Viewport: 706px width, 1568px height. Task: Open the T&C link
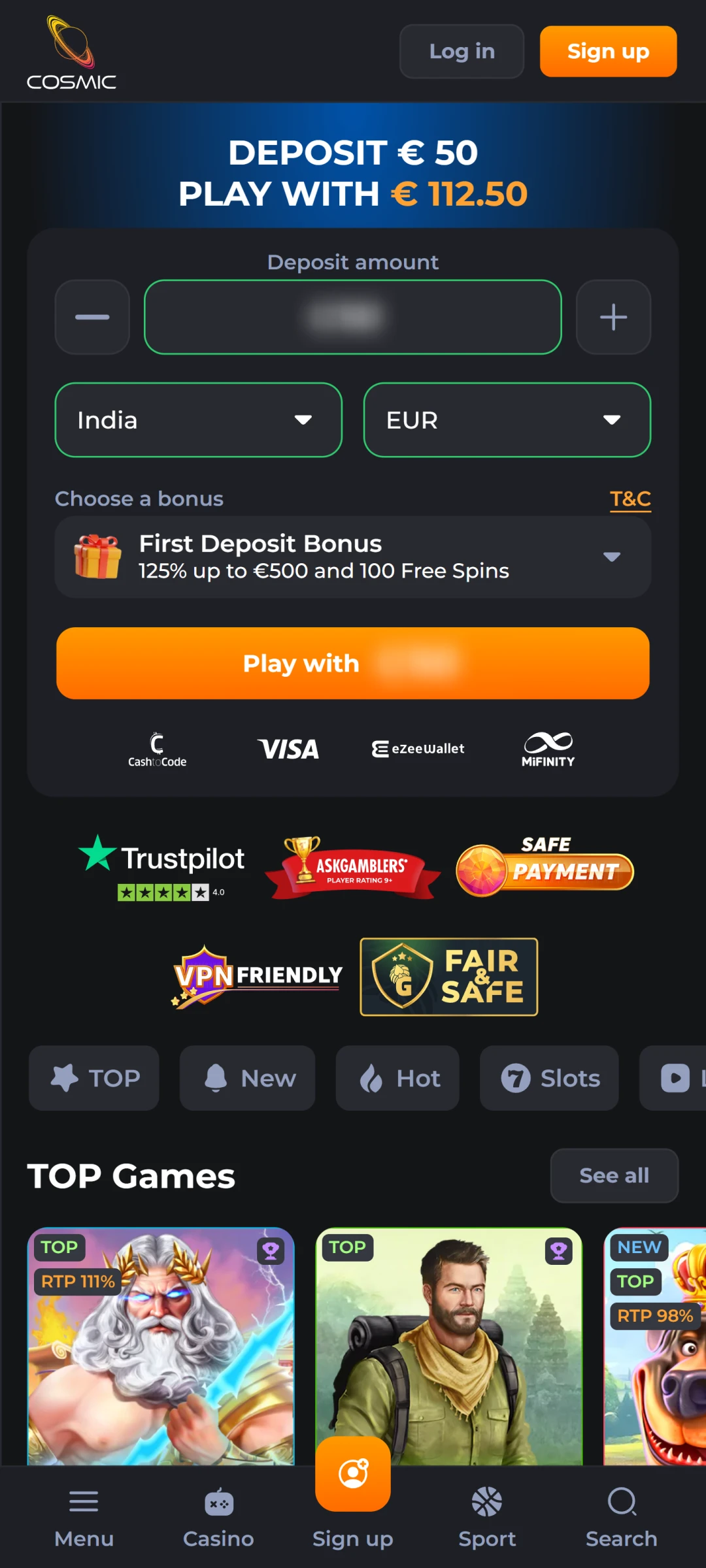click(630, 499)
